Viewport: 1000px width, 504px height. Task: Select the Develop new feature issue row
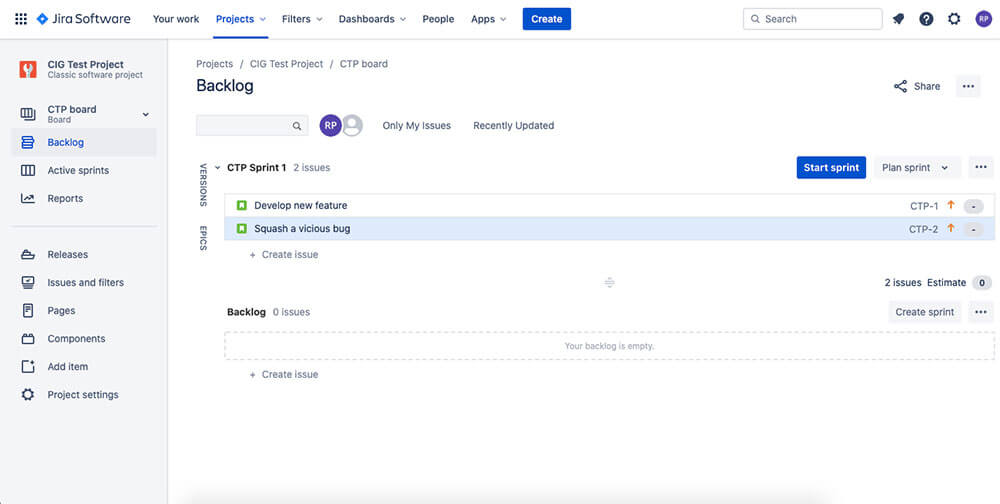click(609, 205)
